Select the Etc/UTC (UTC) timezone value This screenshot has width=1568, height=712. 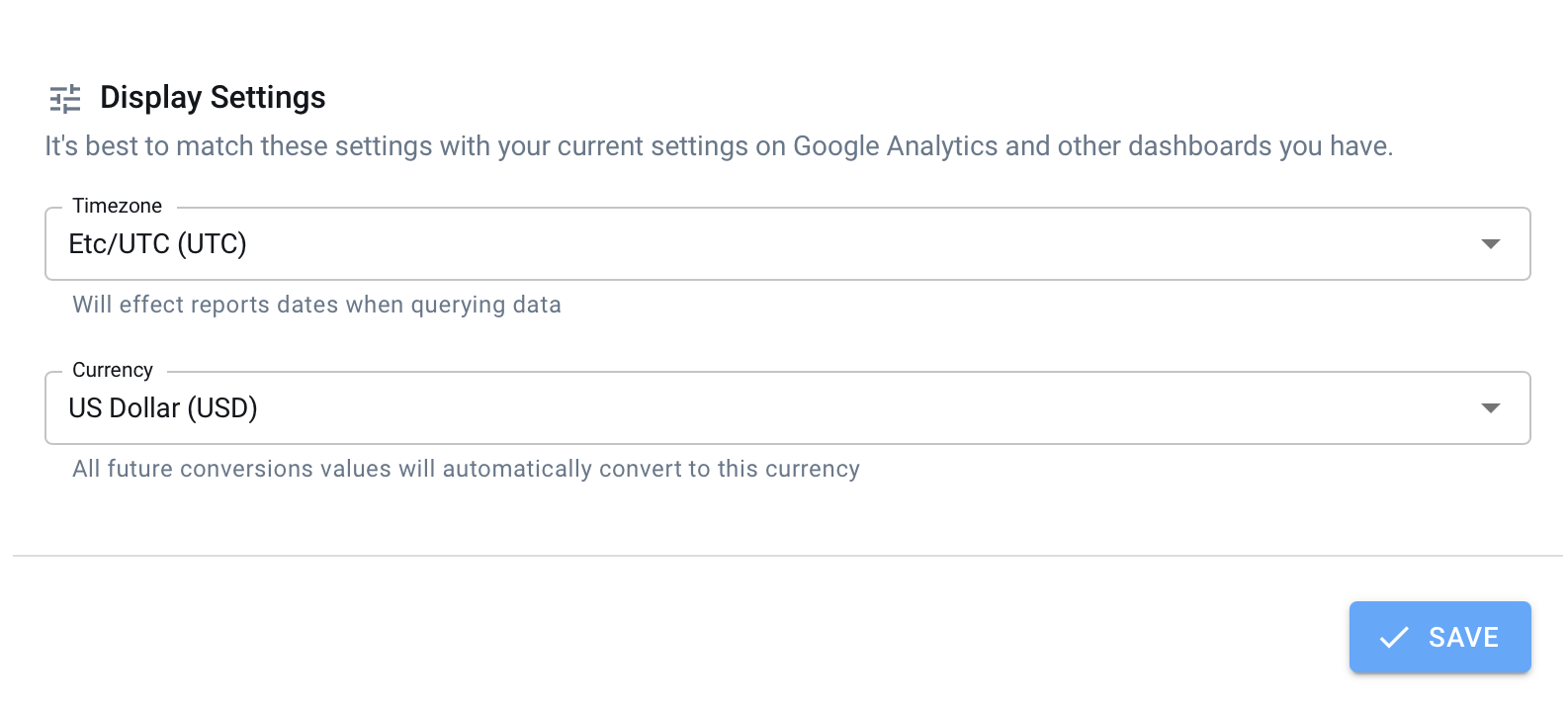(157, 244)
